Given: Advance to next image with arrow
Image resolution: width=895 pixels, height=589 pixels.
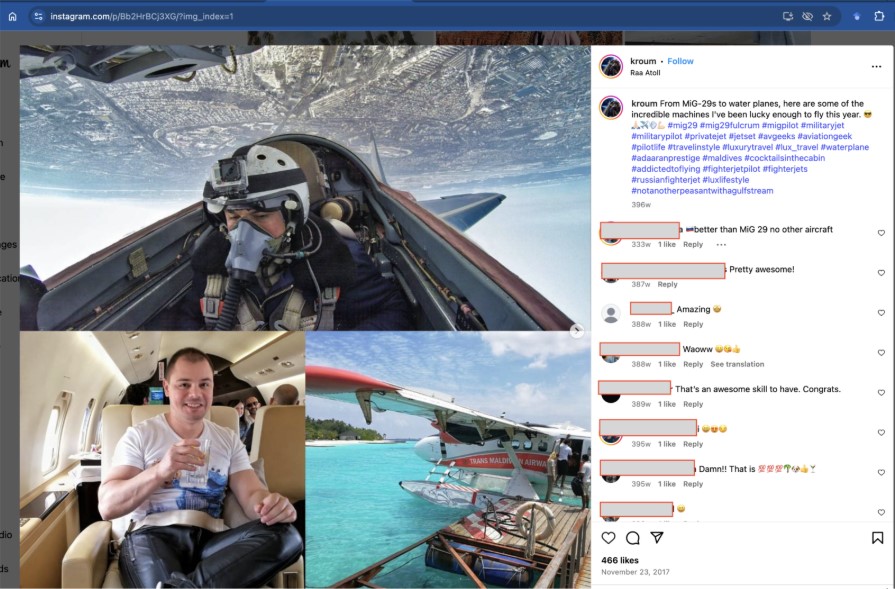Looking at the screenshot, I should pos(577,330).
